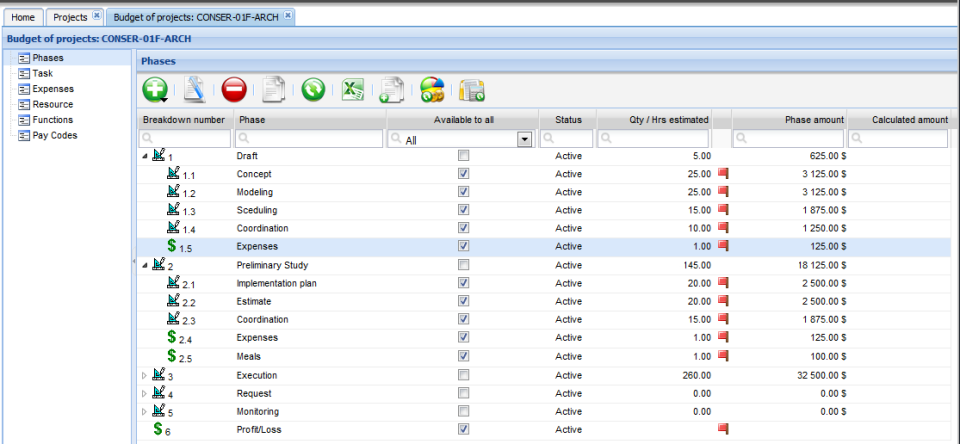Click the Copy document icon

coord(274,89)
